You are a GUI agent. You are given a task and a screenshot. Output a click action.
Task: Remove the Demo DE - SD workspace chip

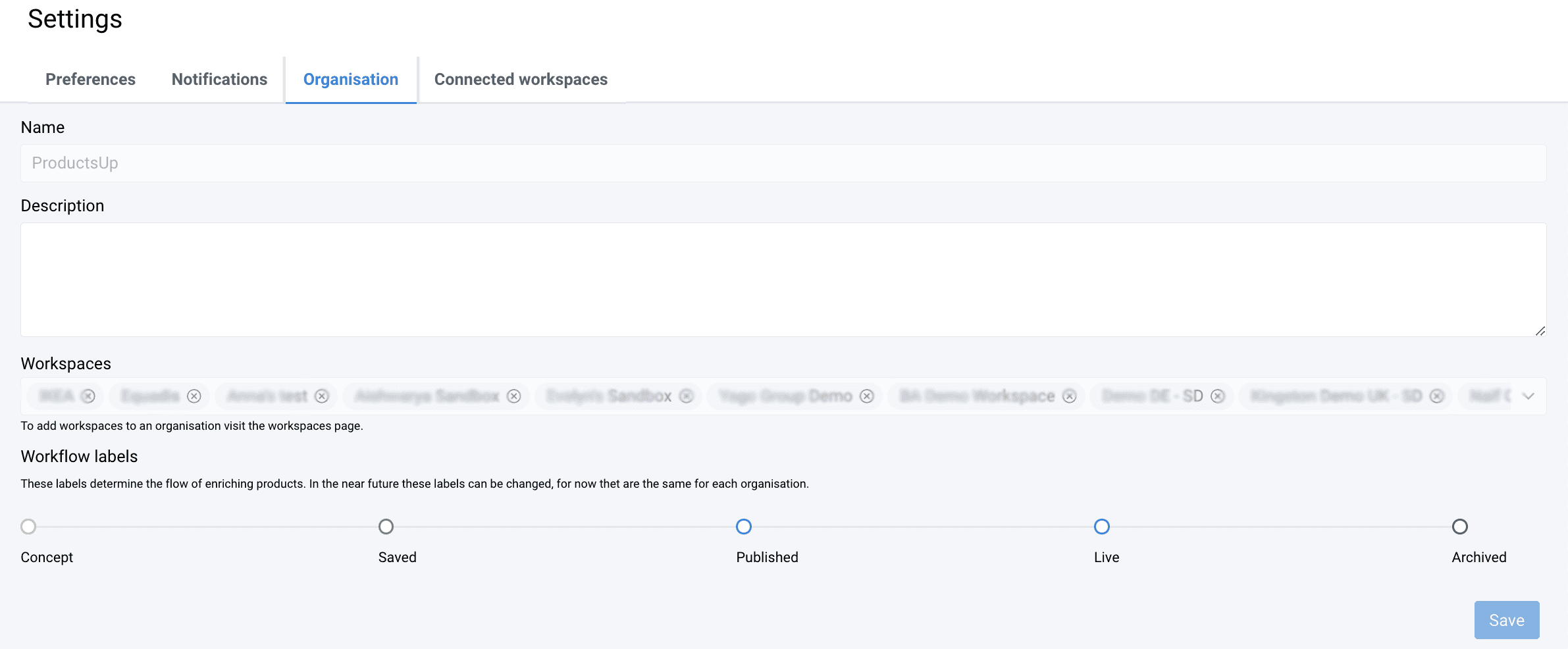1218,396
